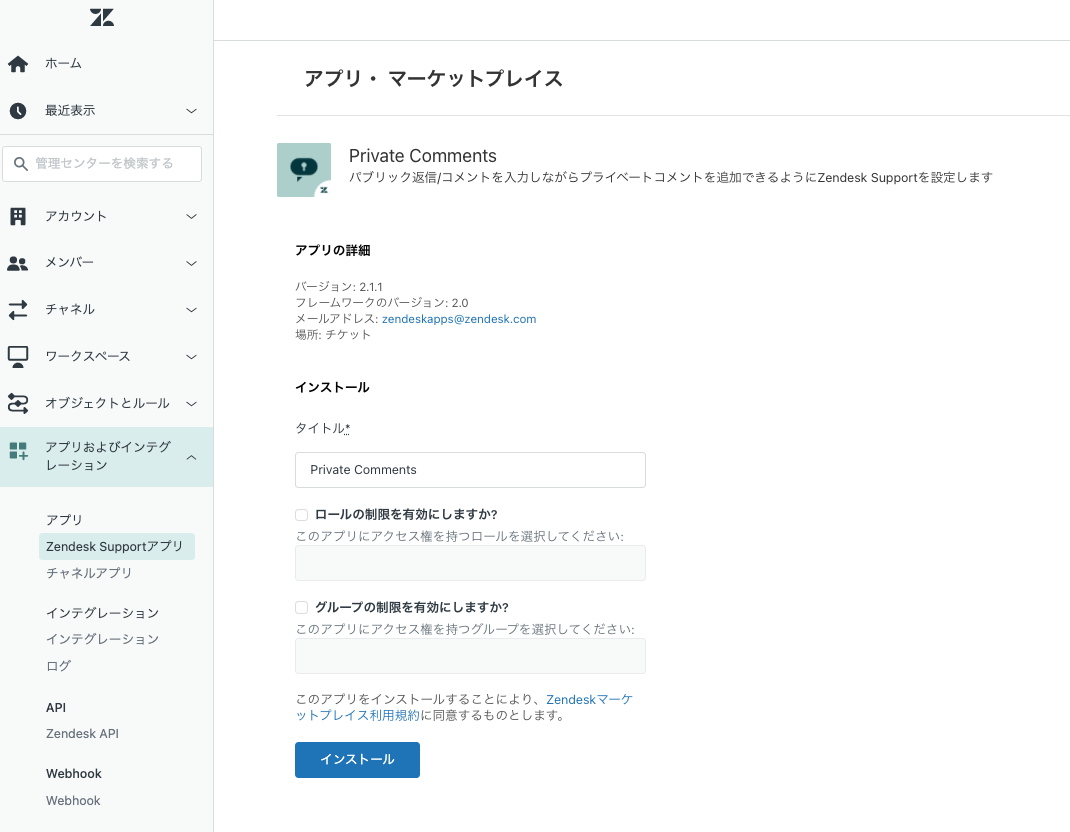Expand the オブジェクトとルール chevron
The width and height of the screenshot is (1070, 832).
coord(192,403)
